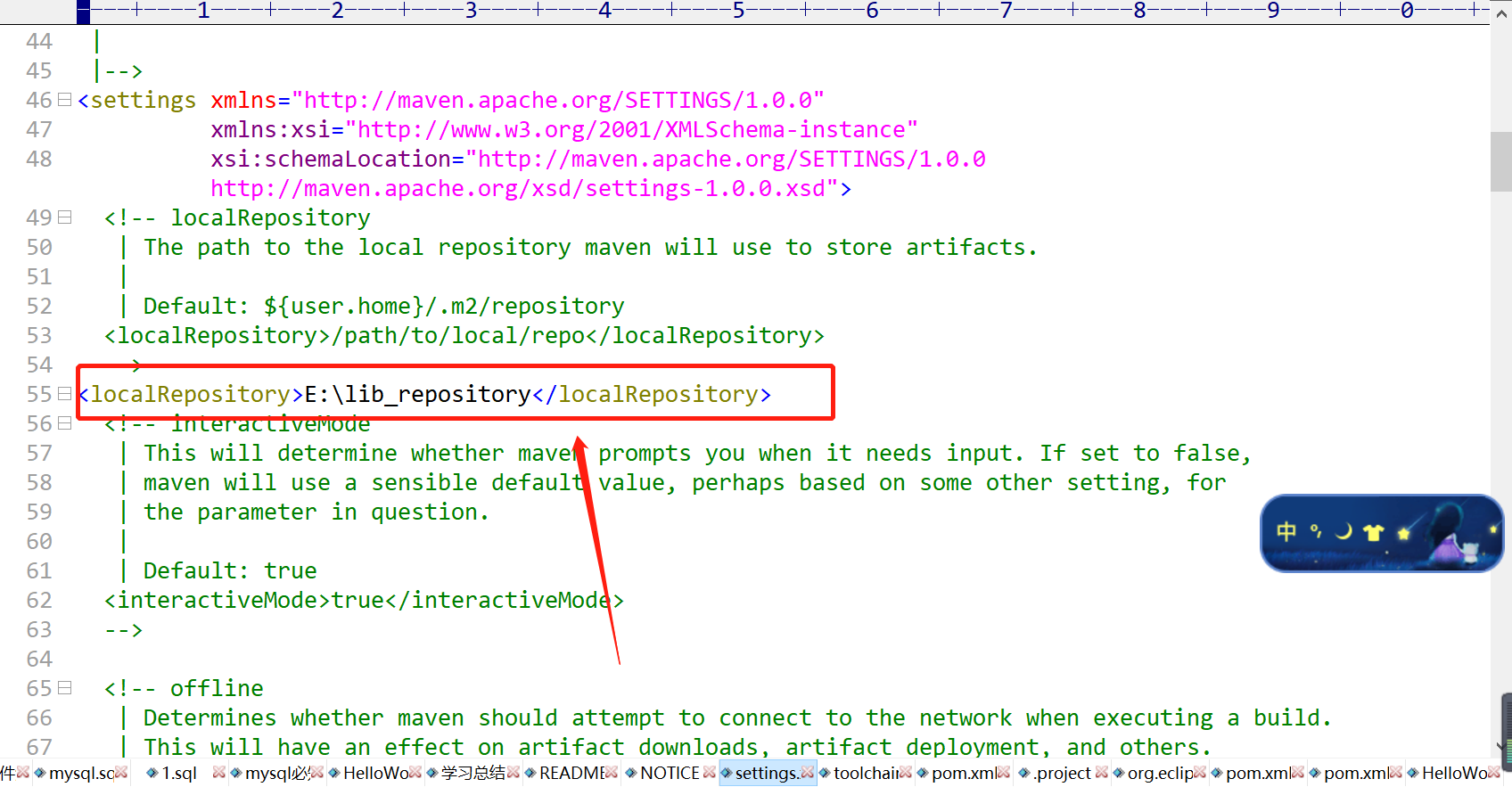Switch to the mysql.sq file tab
The width and height of the screenshot is (1512, 787).
(x=82, y=773)
